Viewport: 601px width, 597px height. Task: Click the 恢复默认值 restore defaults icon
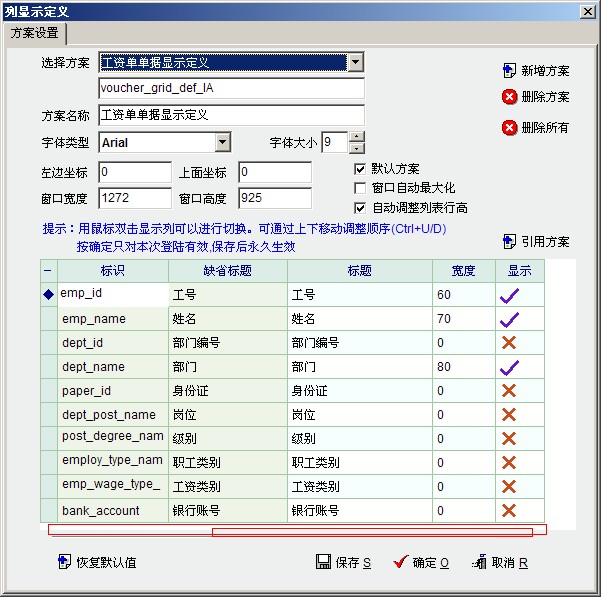tap(65, 562)
